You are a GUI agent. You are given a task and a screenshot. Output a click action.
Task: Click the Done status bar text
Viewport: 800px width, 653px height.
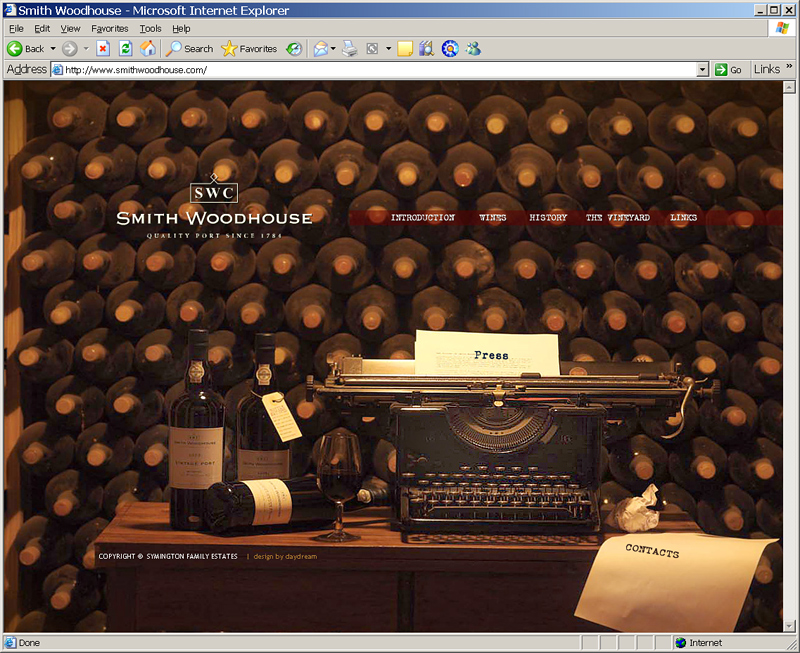pyautogui.click(x=29, y=643)
